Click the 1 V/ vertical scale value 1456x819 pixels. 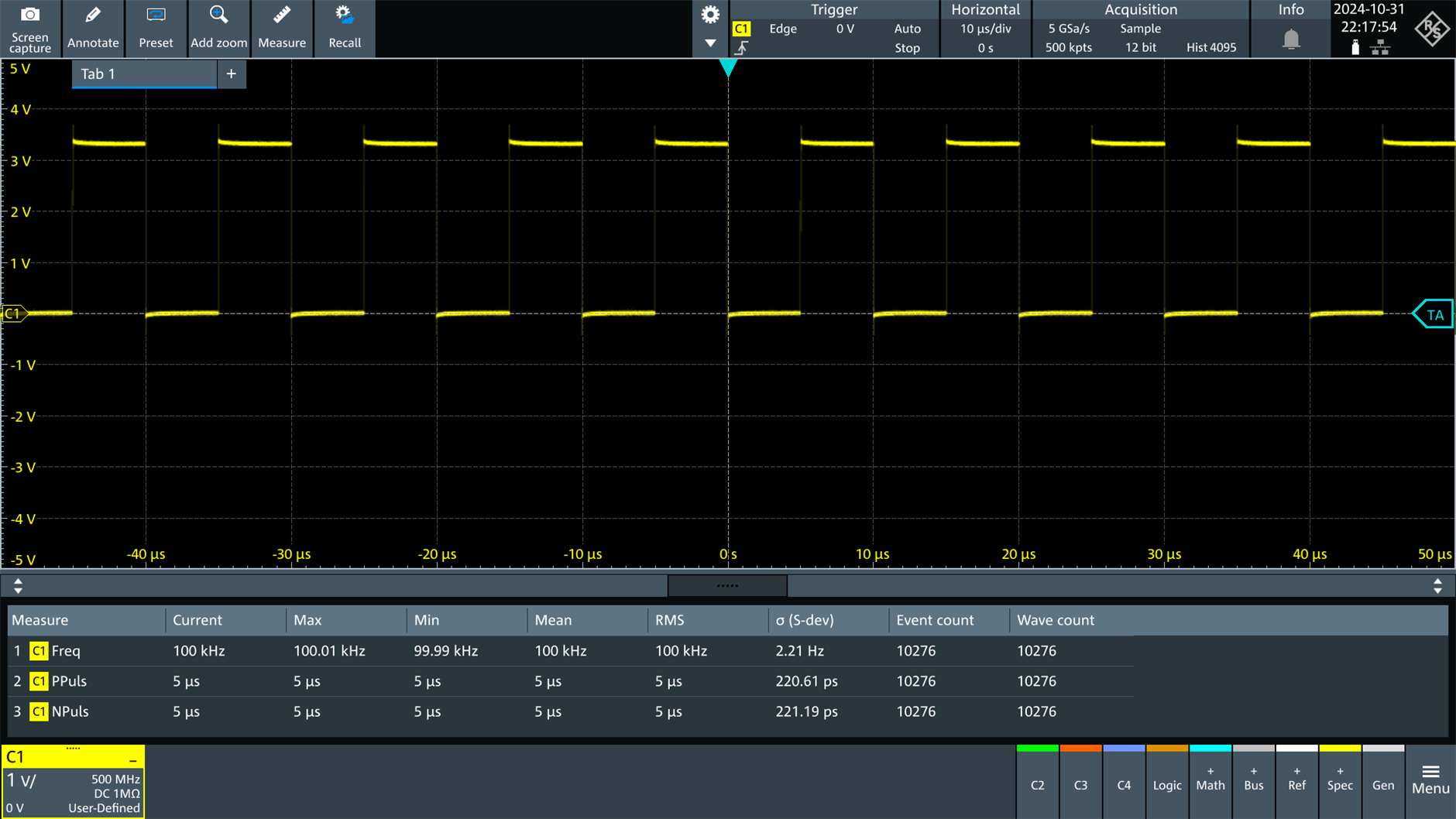[x=22, y=781]
